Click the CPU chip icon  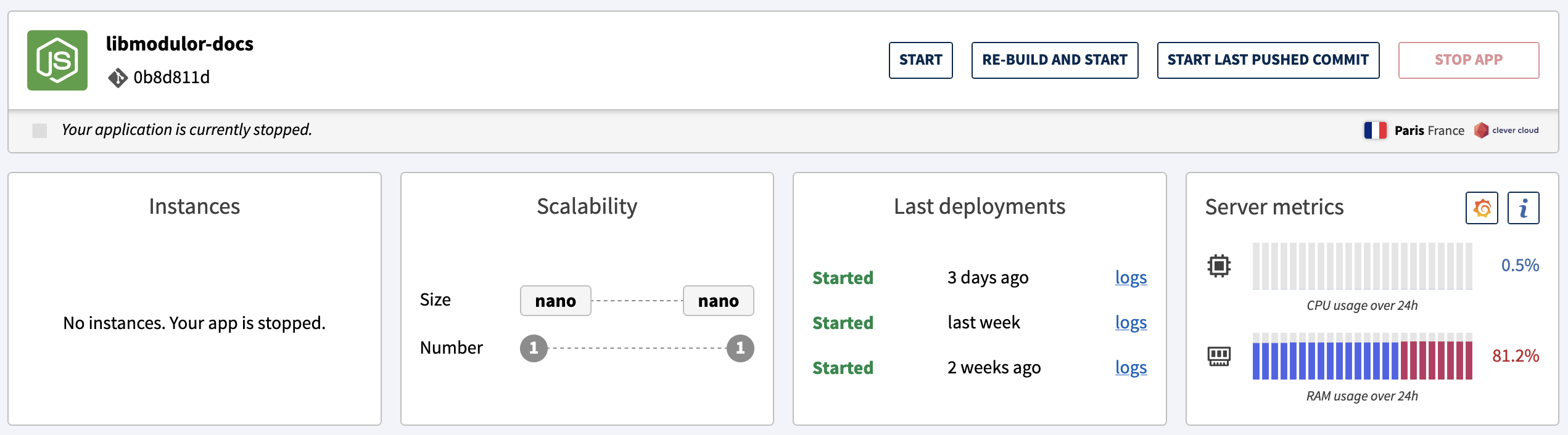(1219, 266)
